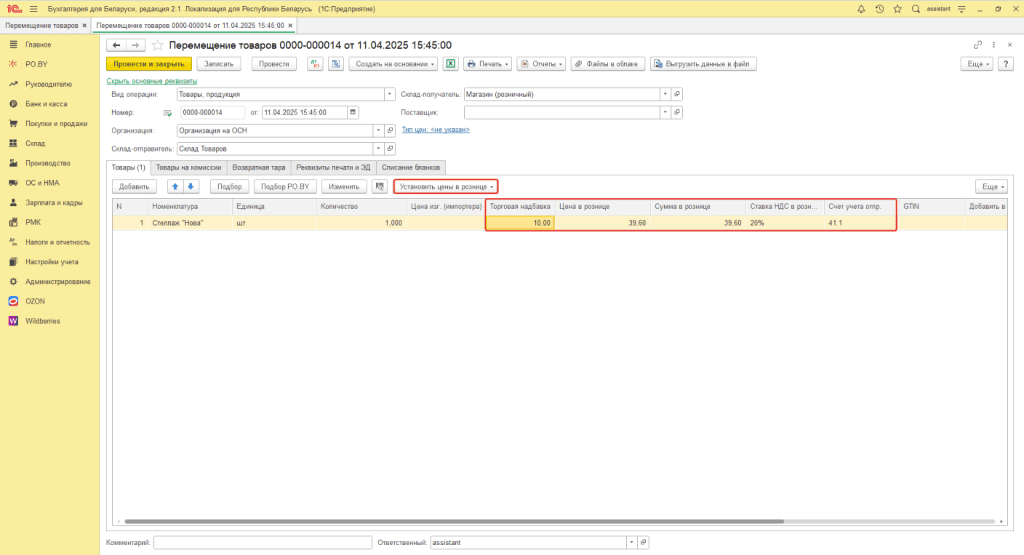This screenshot has height=555, width=1024.
Task: Move row down with blue down arrow
Action: [x=191, y=187]
